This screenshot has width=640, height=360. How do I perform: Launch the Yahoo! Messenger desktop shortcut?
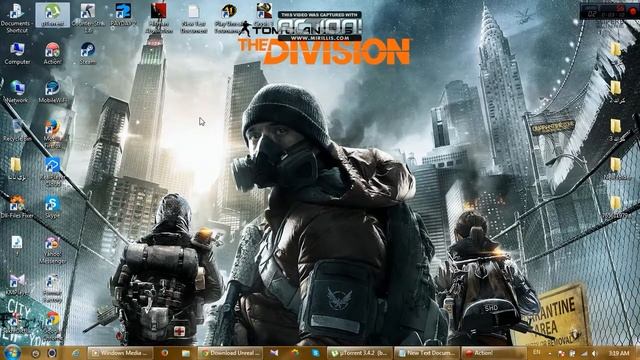pyautogui.click(x=52, y=249)
